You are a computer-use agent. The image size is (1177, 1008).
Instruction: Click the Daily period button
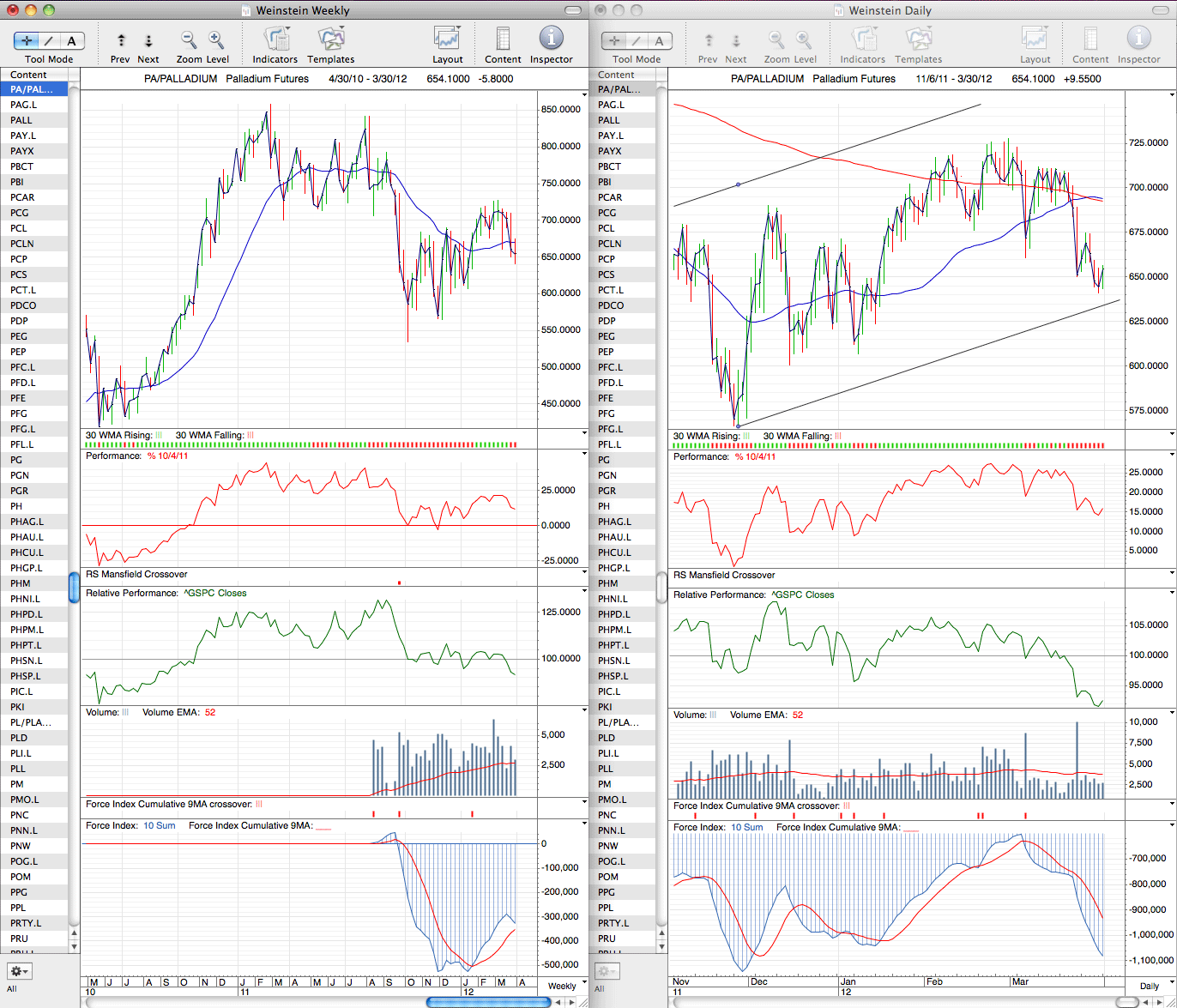(x=1149, y=986)
